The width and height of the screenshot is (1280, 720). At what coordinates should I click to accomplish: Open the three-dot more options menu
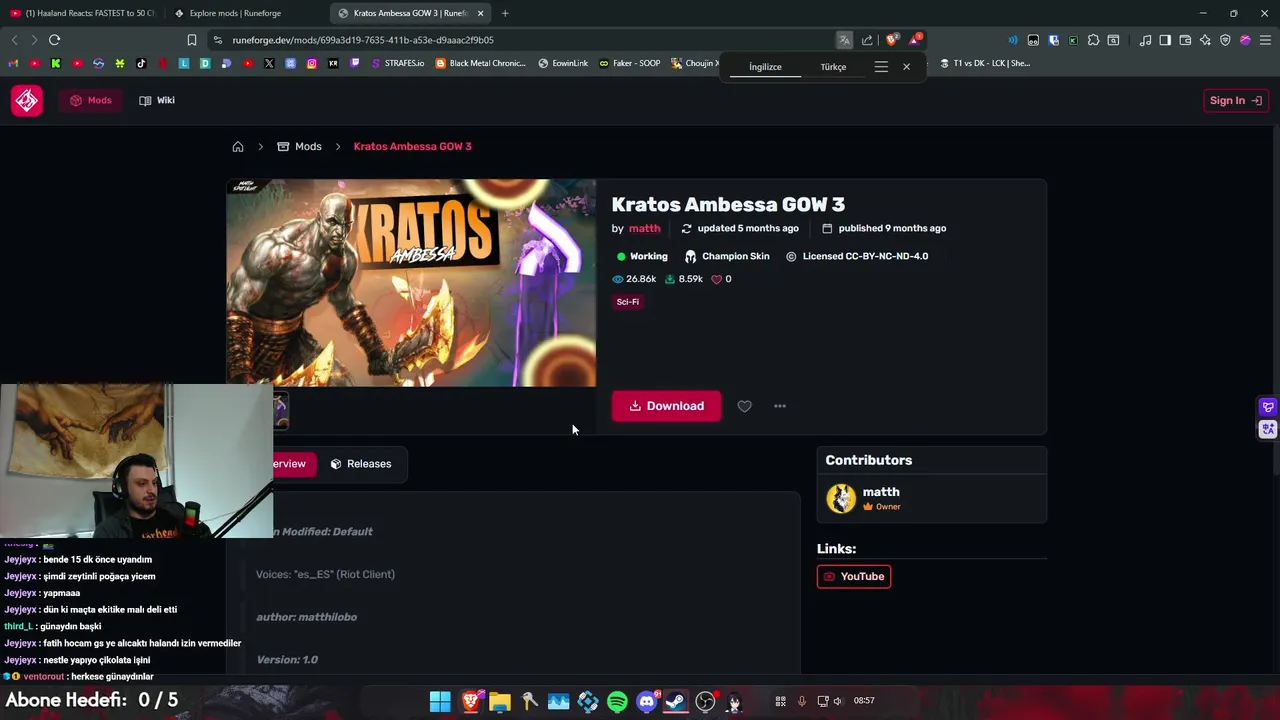780,406
